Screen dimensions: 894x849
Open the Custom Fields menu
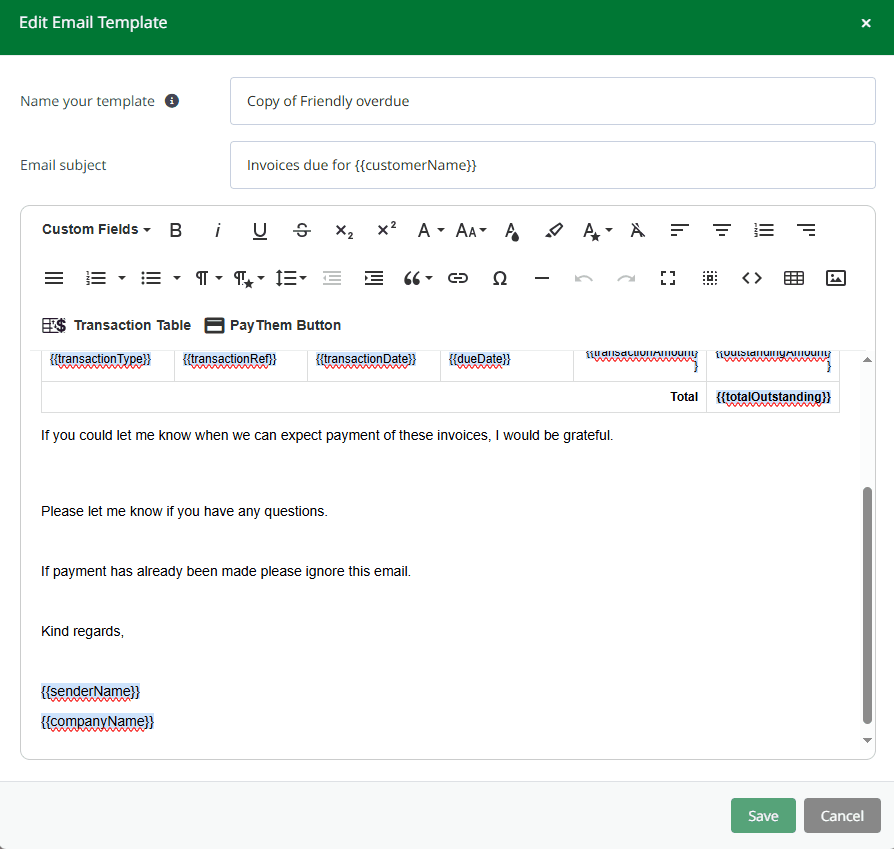click(96, 229)
